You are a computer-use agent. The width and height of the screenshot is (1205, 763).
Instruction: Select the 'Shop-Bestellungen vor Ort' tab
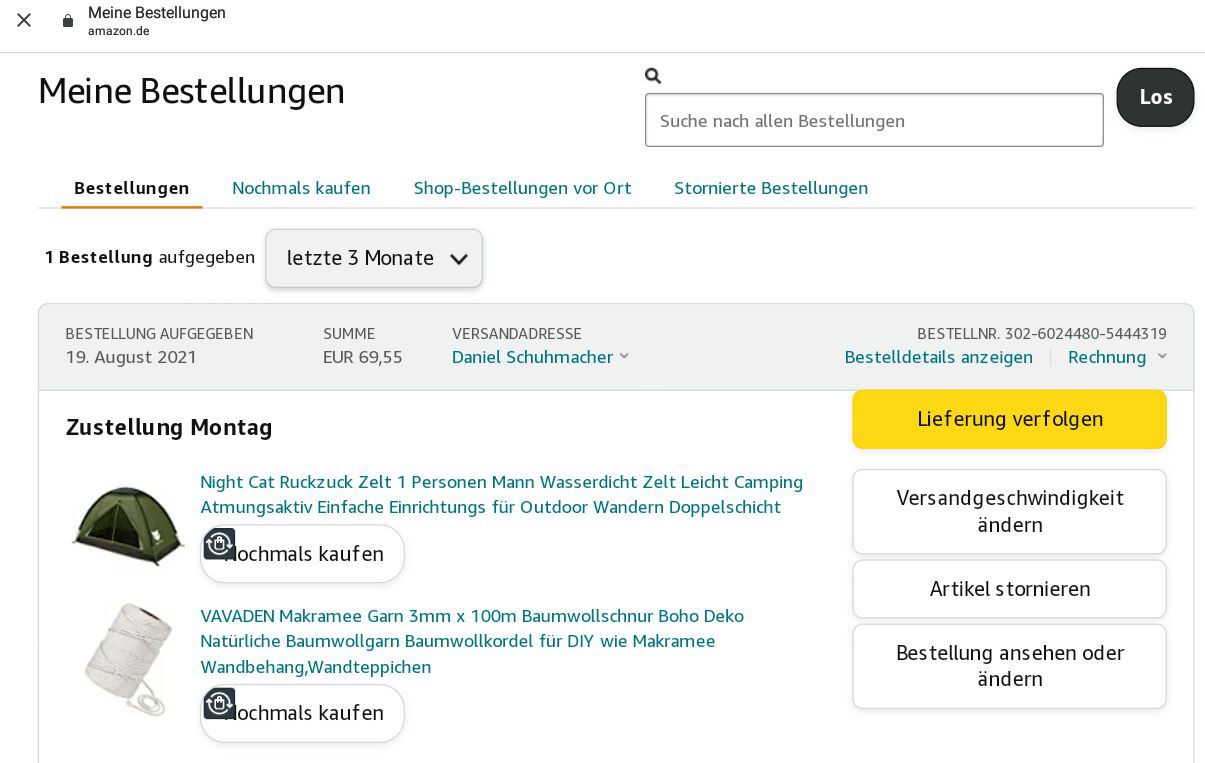pyautogui.click(x=522, y=188)
